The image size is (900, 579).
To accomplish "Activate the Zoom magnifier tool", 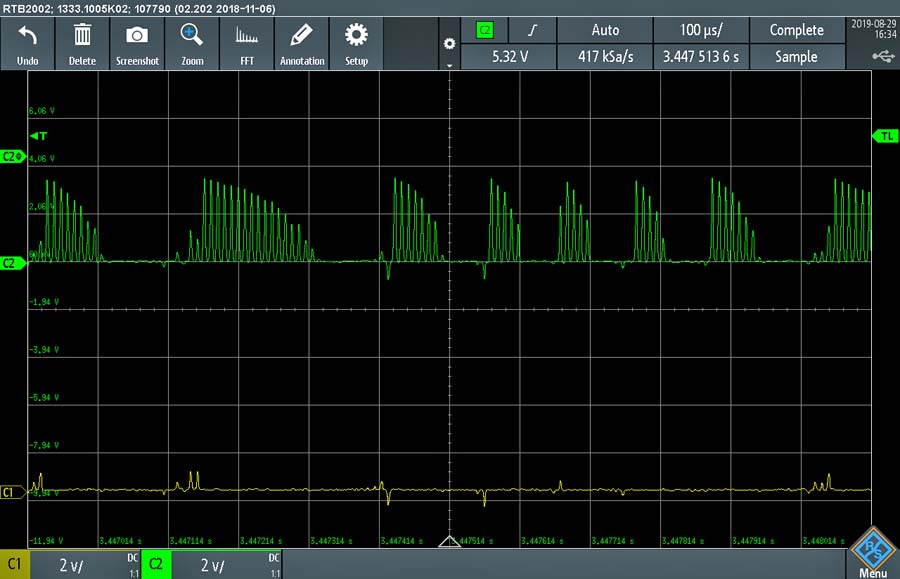I will tap(192, 35).
